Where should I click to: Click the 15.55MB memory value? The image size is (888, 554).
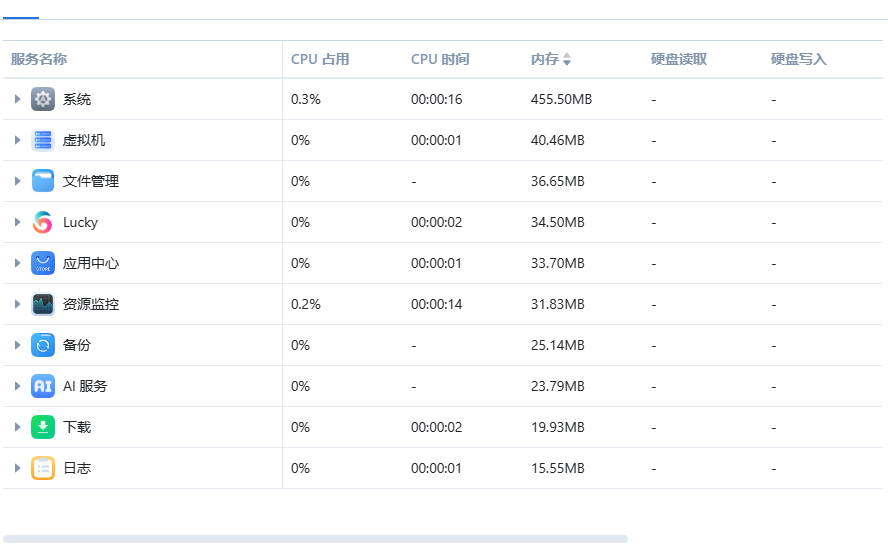click(x=557, y=468)
